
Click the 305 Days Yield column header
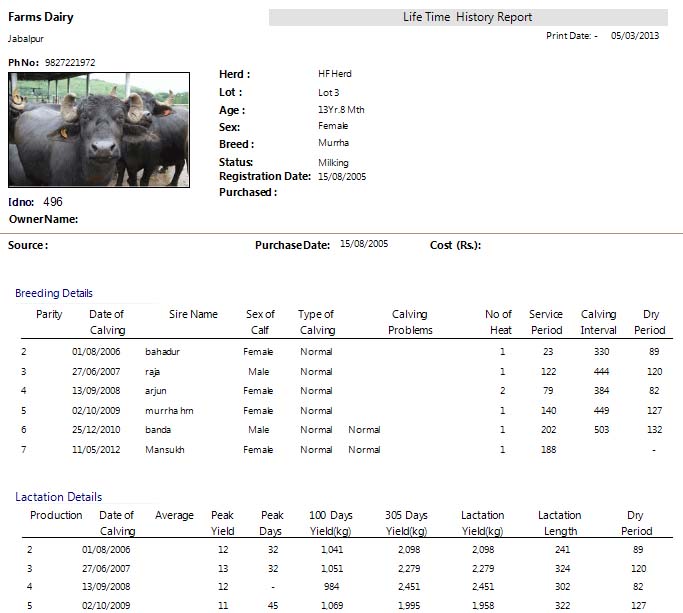click(406, 523)
